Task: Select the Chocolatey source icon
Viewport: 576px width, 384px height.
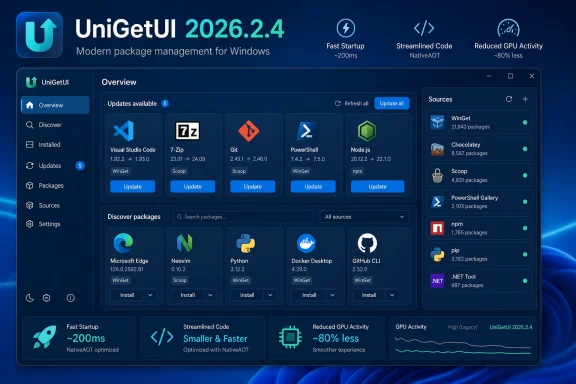Action: coord(437,149)
